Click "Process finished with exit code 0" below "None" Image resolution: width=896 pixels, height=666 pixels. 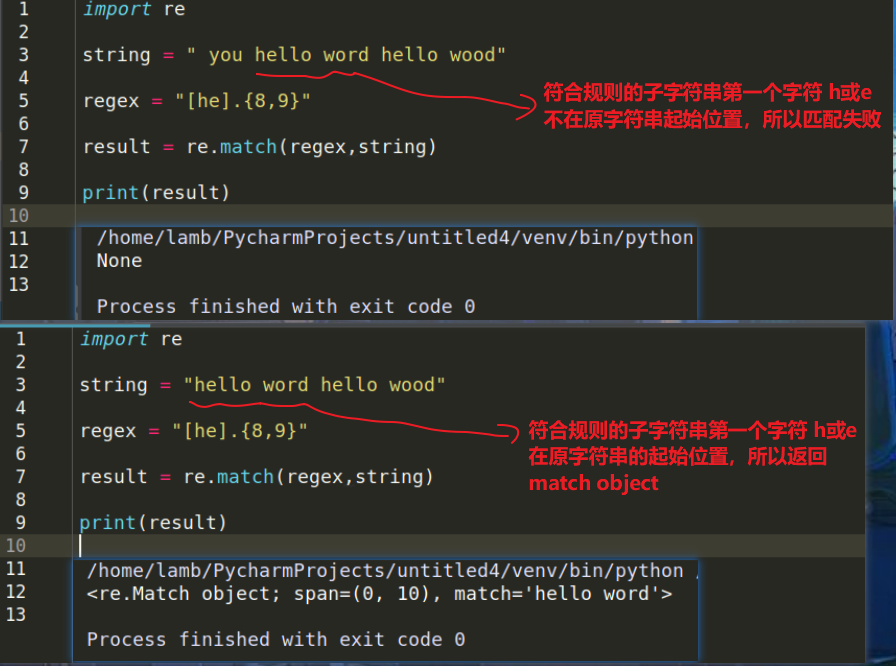click(286, 307)
